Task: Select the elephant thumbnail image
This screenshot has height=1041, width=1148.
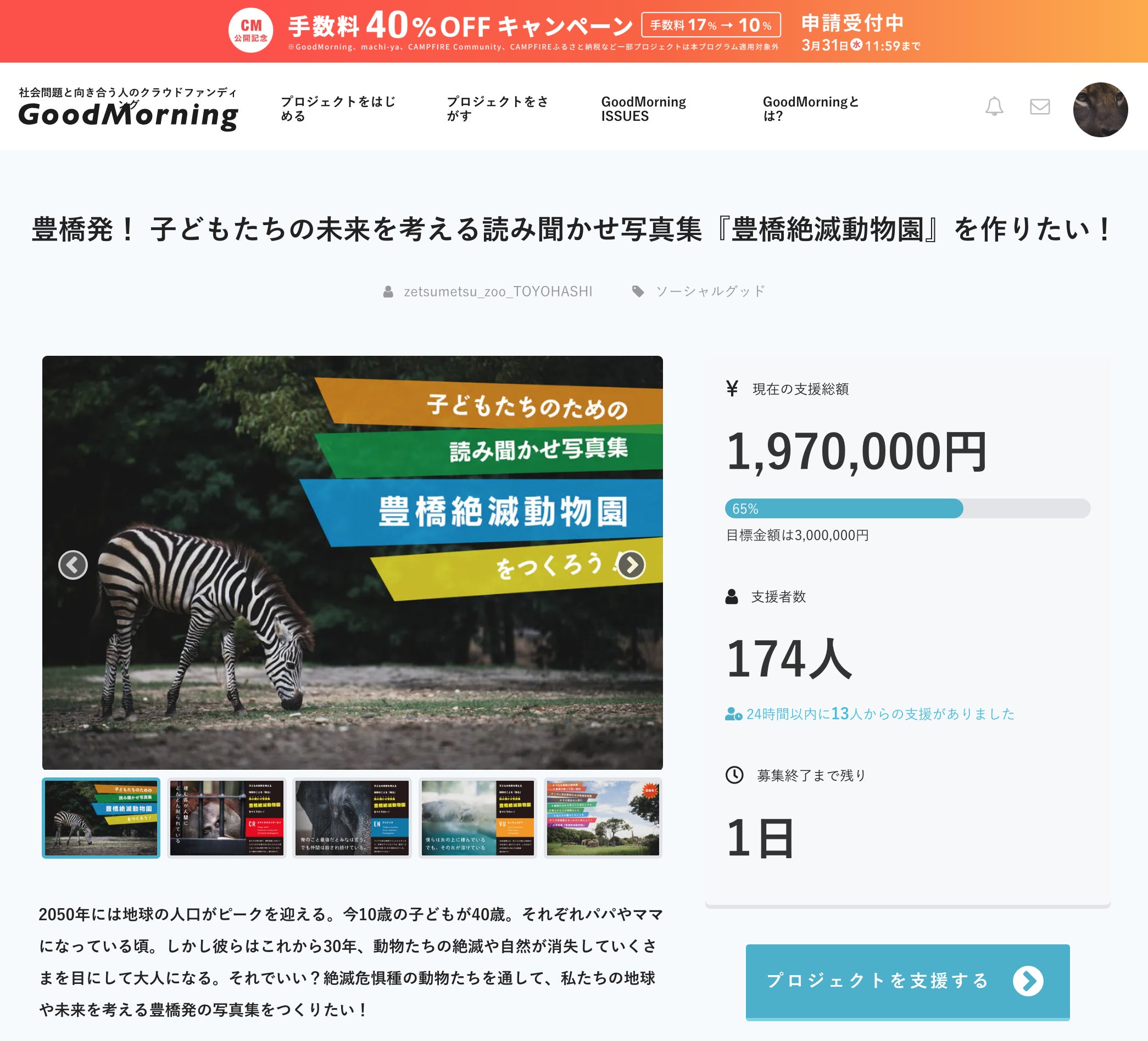Action: coord(352,818)
